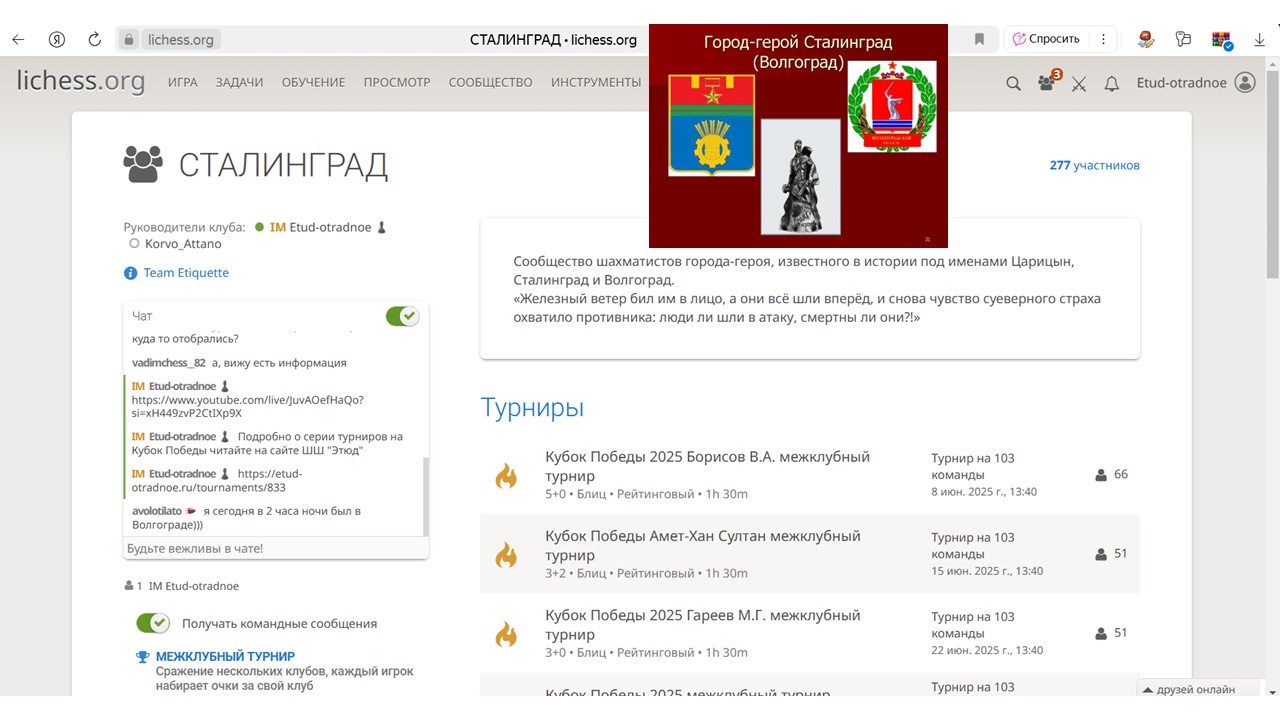Open Кубок Победы 2025 Борисов В.А. tournament
1280x720 pixels.
coord(707,466)
